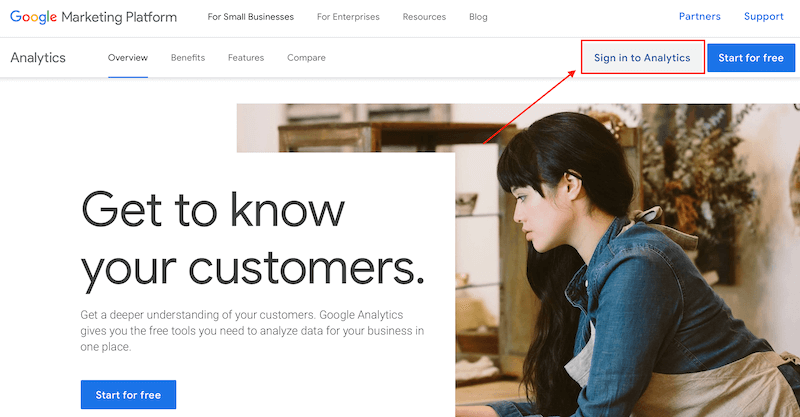
Task: Open the Resources menu item
Action: pos(424,17)
